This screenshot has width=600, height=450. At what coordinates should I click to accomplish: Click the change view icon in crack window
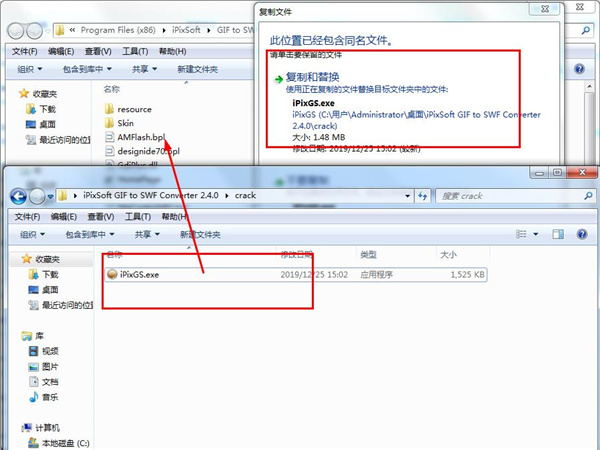click(x=521, y=234)
